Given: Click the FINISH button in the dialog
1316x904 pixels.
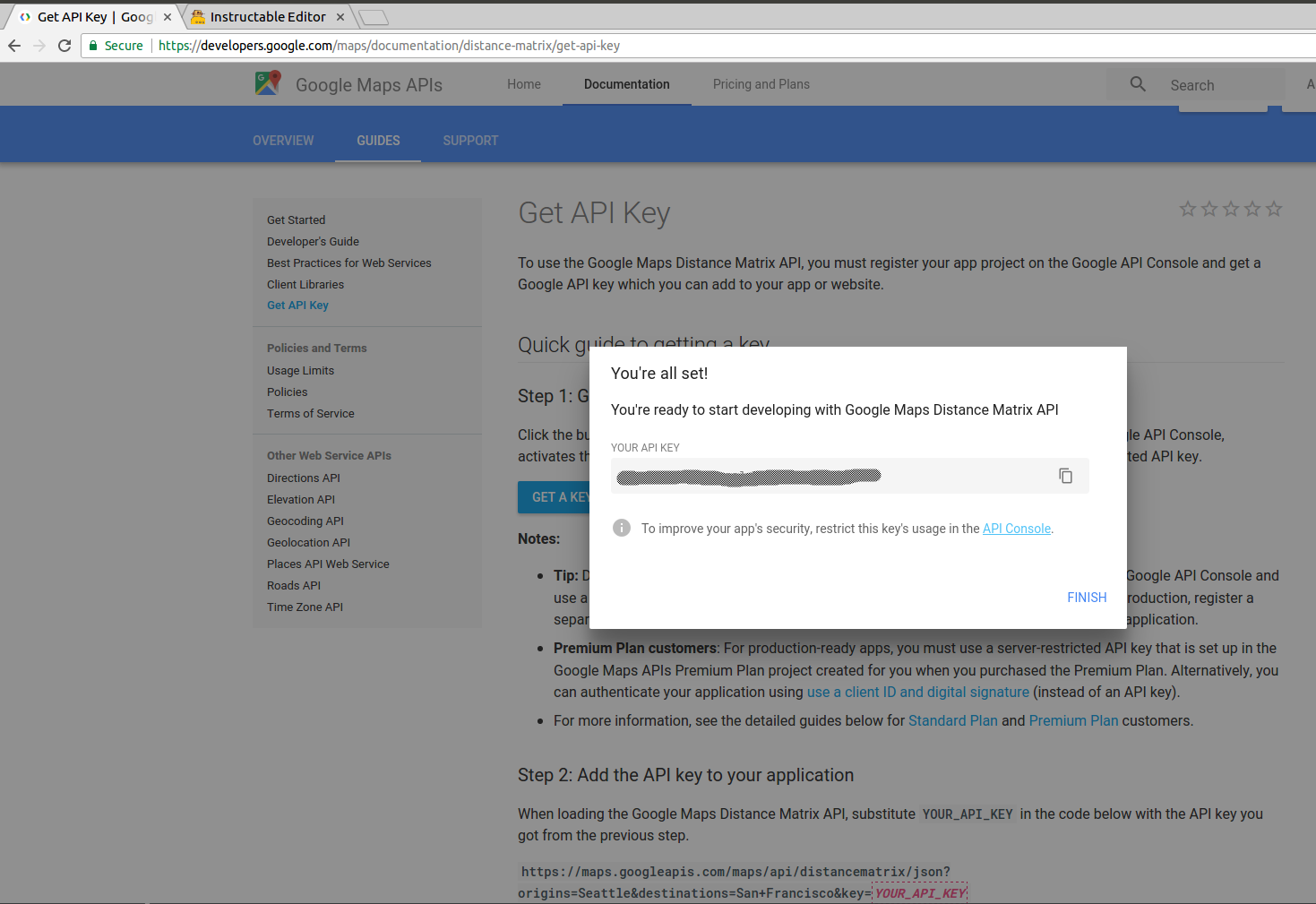Looking at the screenshot, I should [1087, 598].
